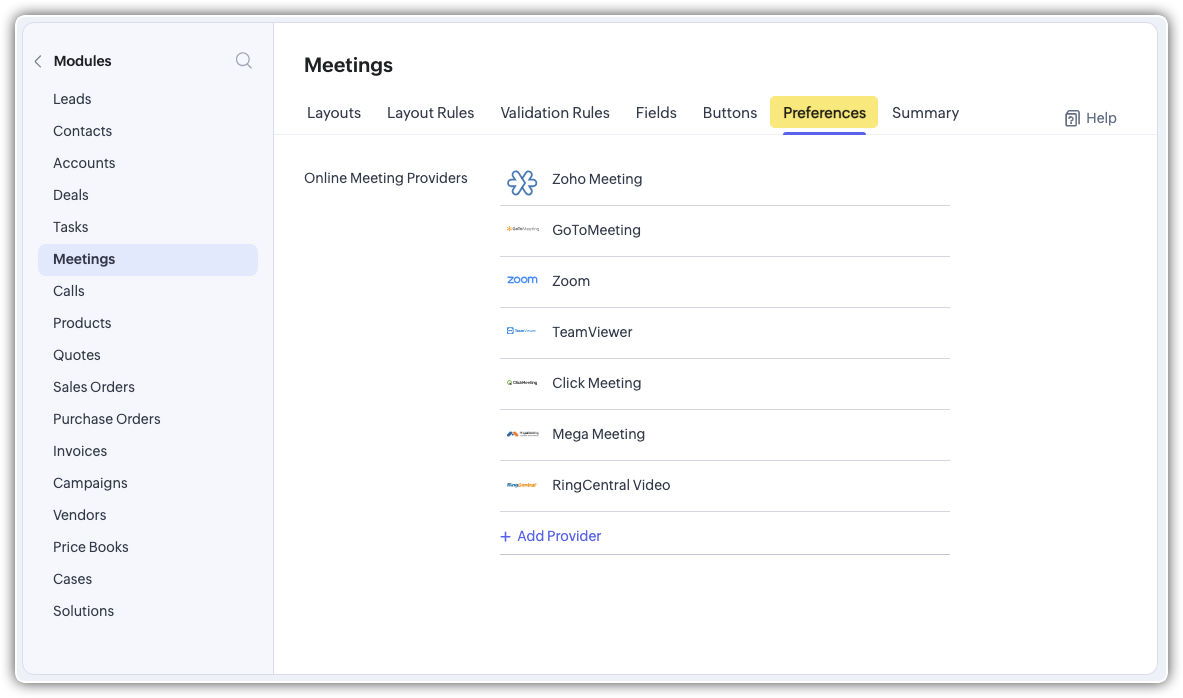Click the Zoho Meeting logo icon
The image size is (1183, 698).
522,181
